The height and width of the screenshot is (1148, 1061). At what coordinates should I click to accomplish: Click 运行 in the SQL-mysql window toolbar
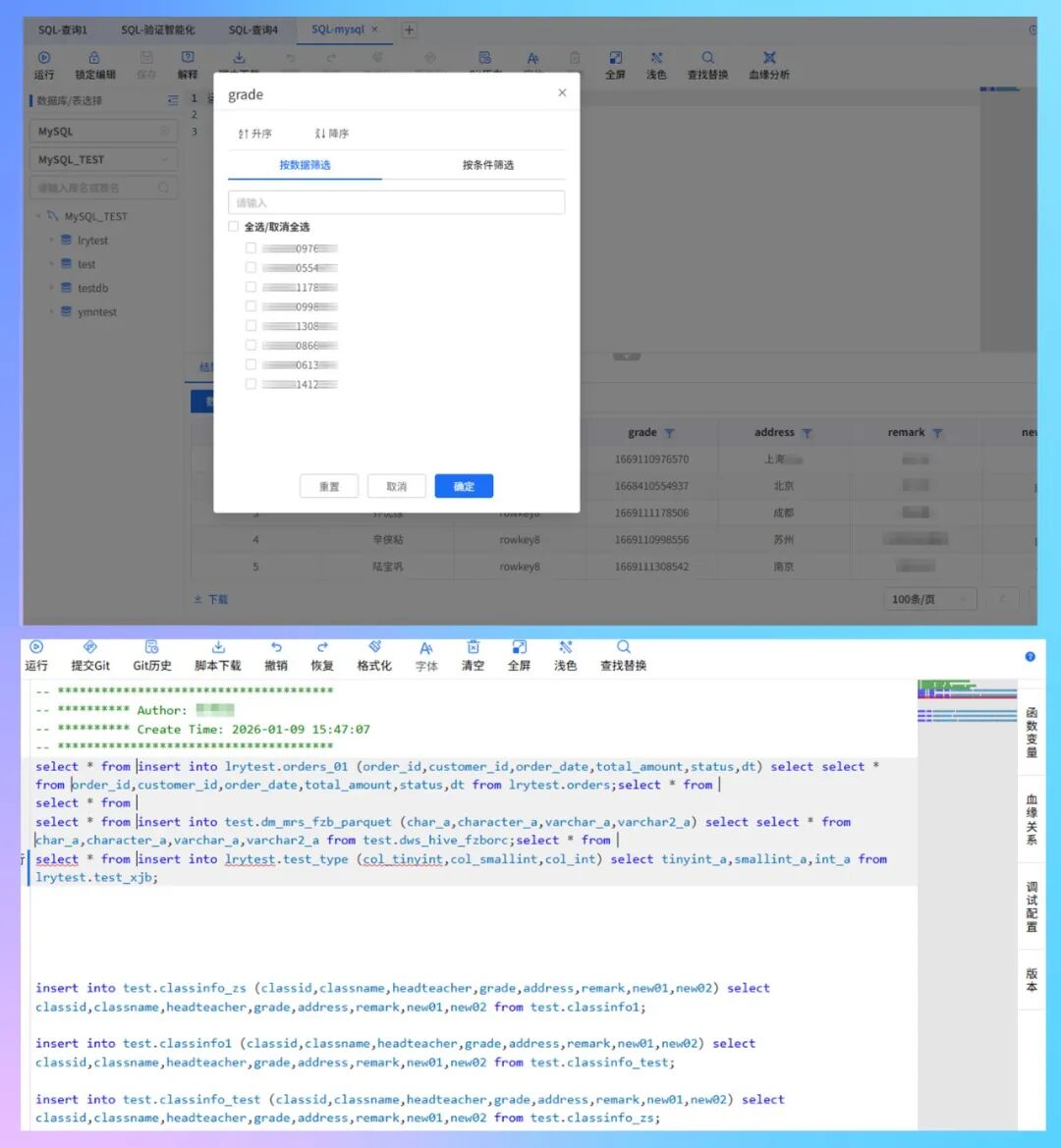click(x=44, y=65)
